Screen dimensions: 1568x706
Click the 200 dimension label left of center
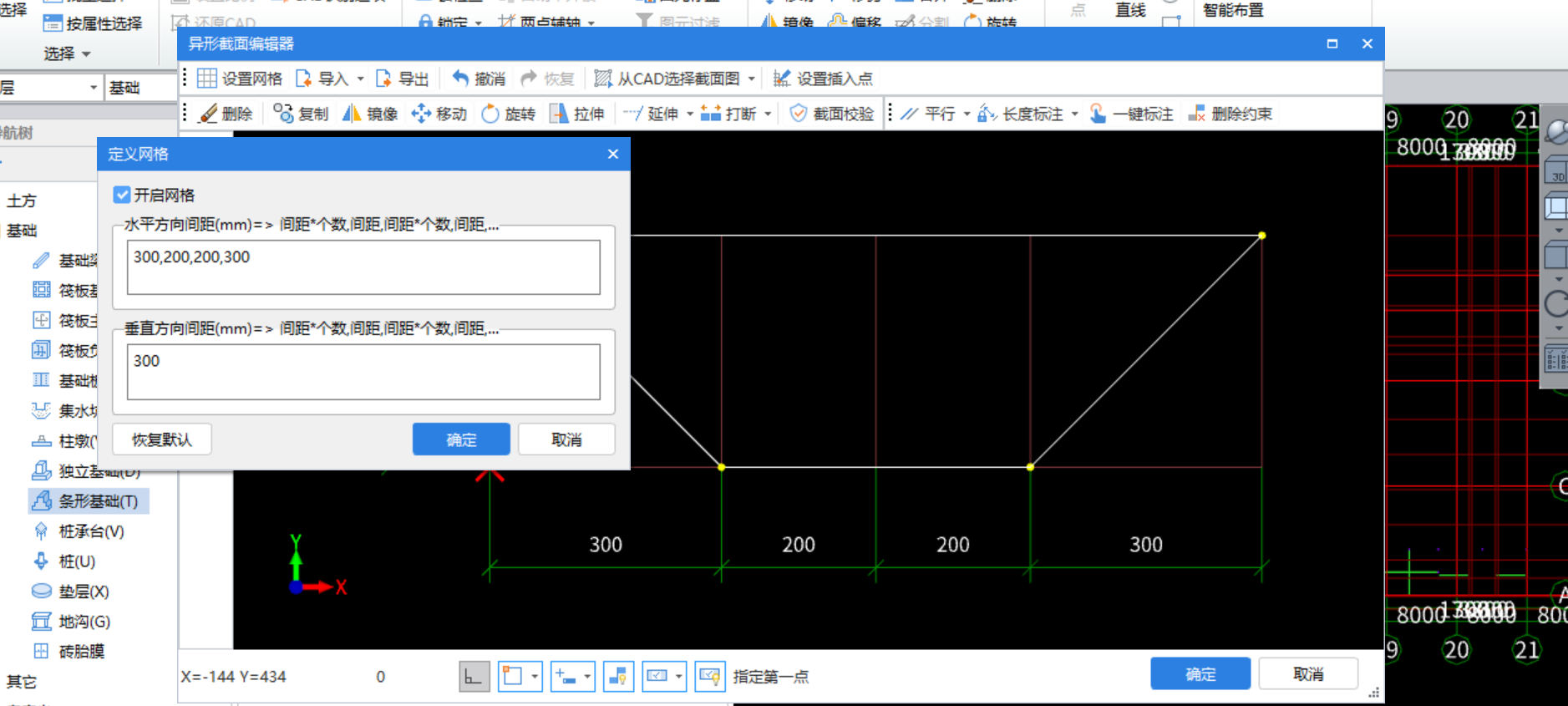coord(799,545)
